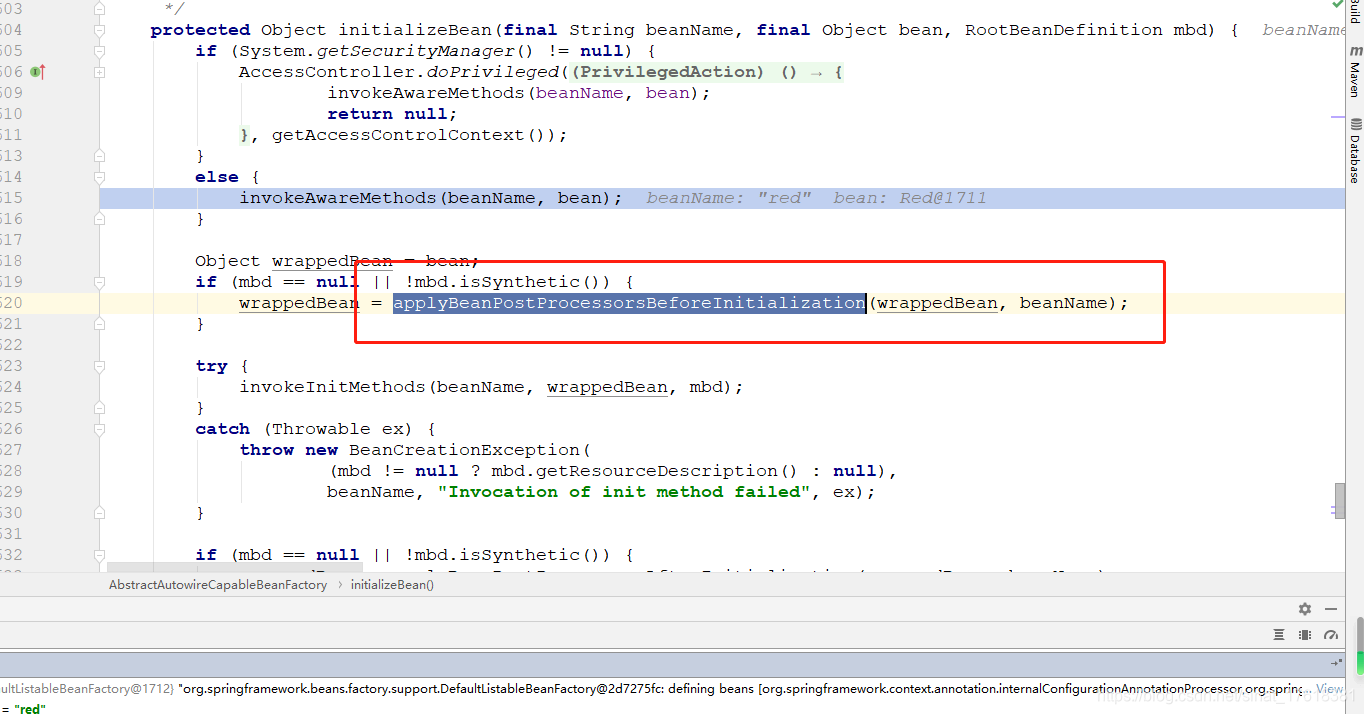
Task: Select the AbstractAutowireCapableBeanFactory breadcrumb
Action: pyautogui.click(x=218, y=585)
